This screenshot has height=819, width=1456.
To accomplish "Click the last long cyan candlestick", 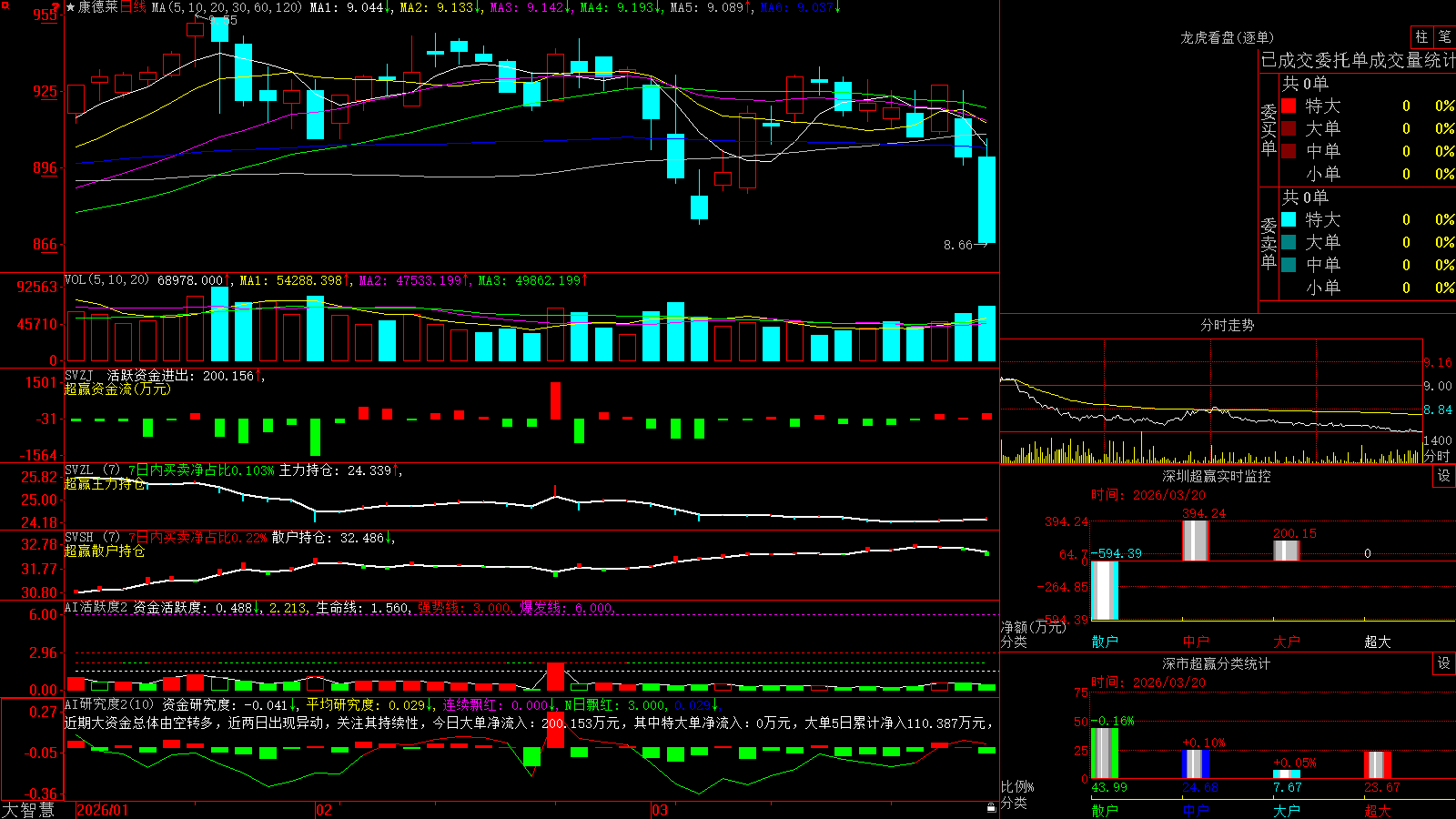I will point(986,199).
